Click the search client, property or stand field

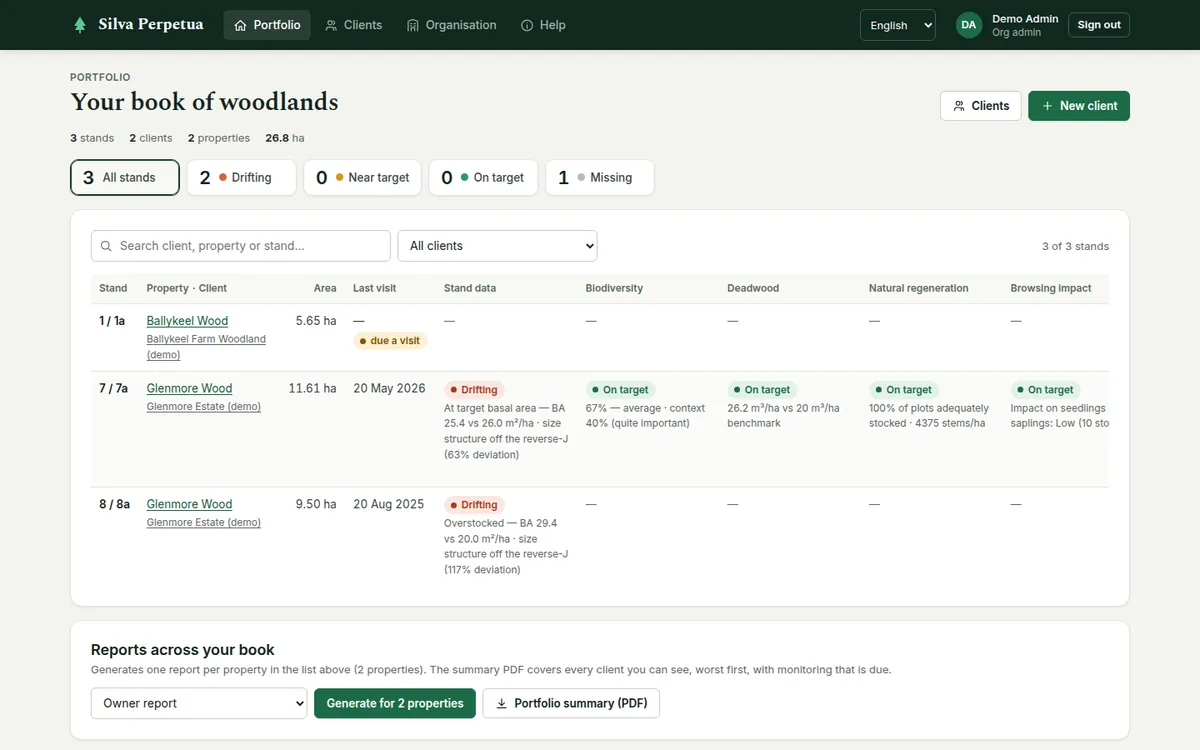pyautogui.click(x=241, y=246)
